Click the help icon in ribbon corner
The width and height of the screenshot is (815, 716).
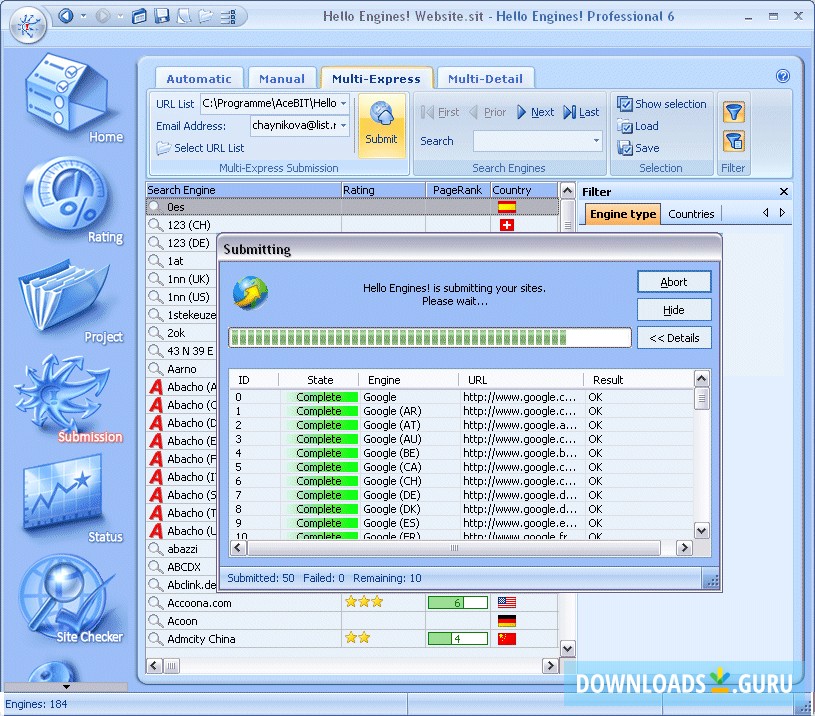point(783,76)
